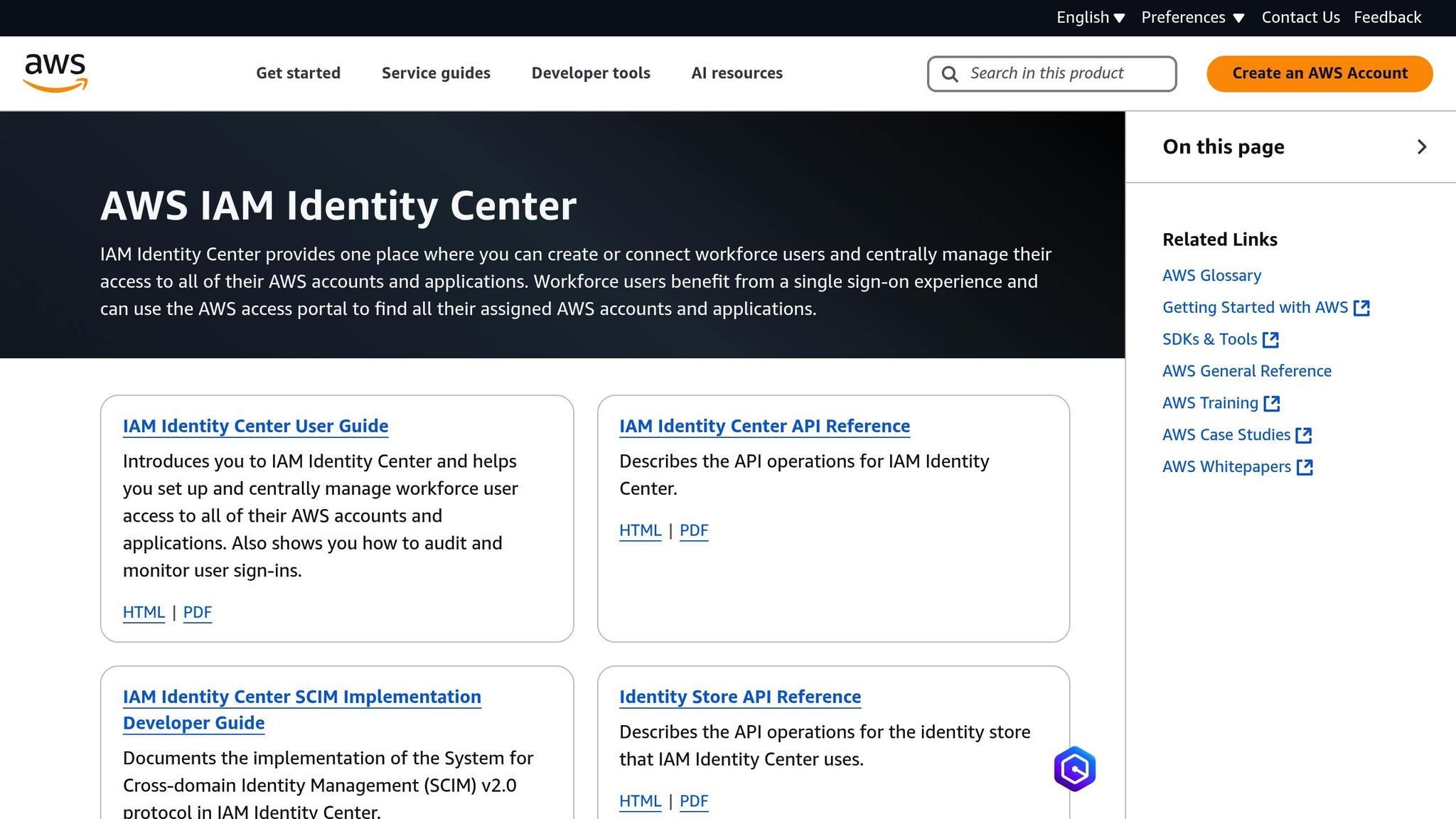The image size is (1456, 819).
Task: Open the Preferences dropdown
Action: coord(1193,18)
